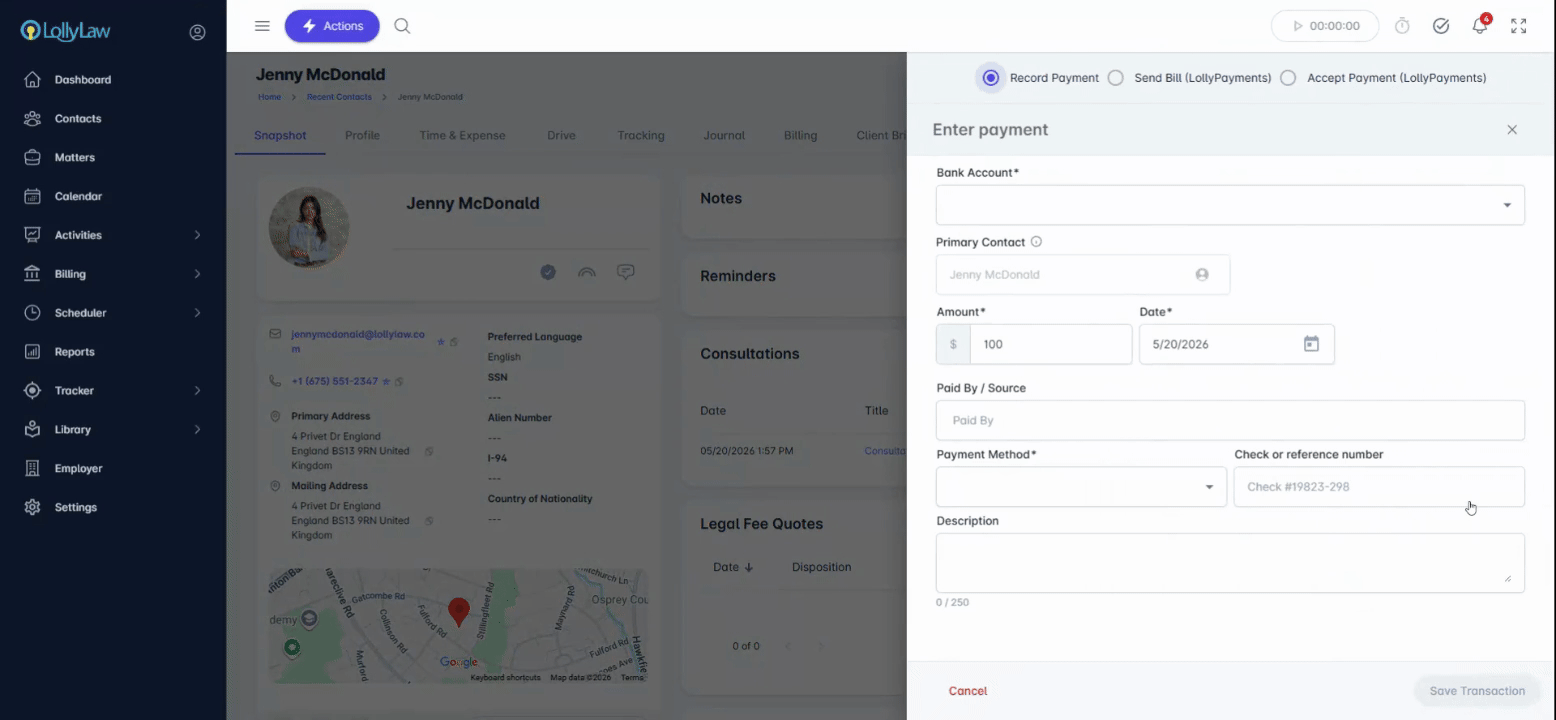Click the LollyLaw logo
Image resolution: width=1556 pixels, height=720 pixels.
(x=66, y=31)
